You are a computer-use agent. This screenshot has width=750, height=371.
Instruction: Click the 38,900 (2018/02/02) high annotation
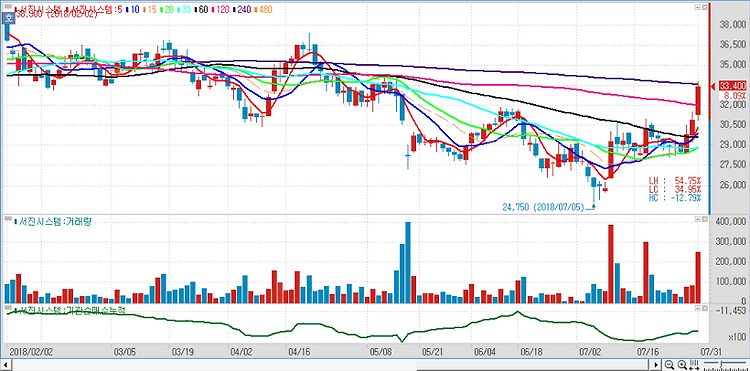[56, 14]
